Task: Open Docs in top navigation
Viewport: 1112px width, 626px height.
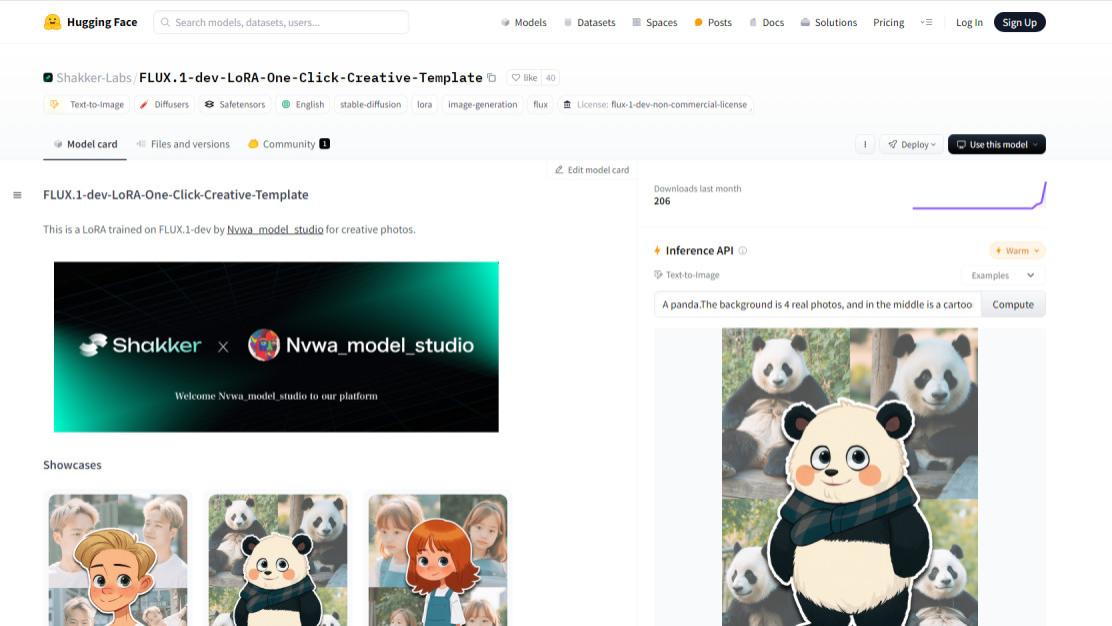Action: coord(767,22)
